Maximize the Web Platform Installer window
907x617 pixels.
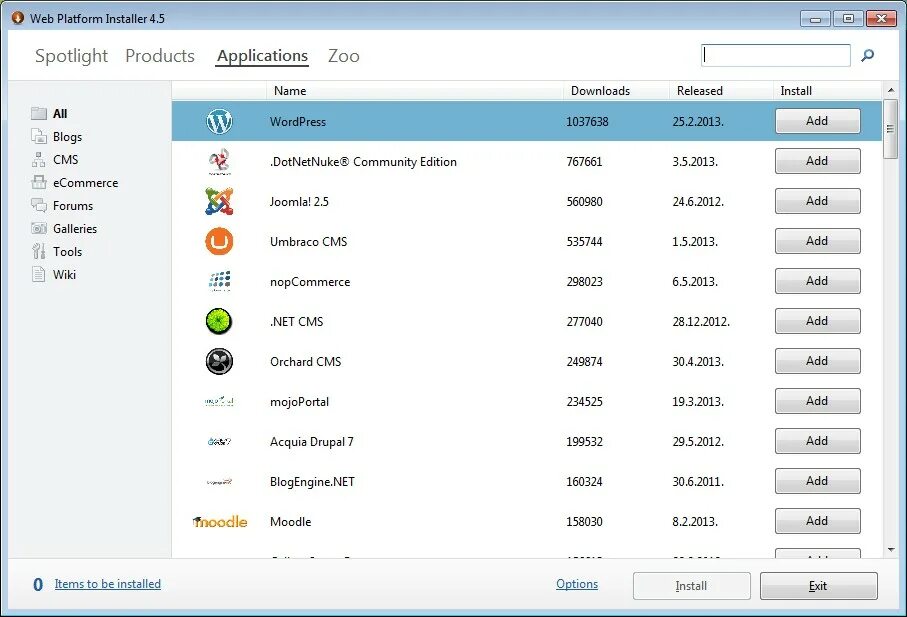coord(848,19)
